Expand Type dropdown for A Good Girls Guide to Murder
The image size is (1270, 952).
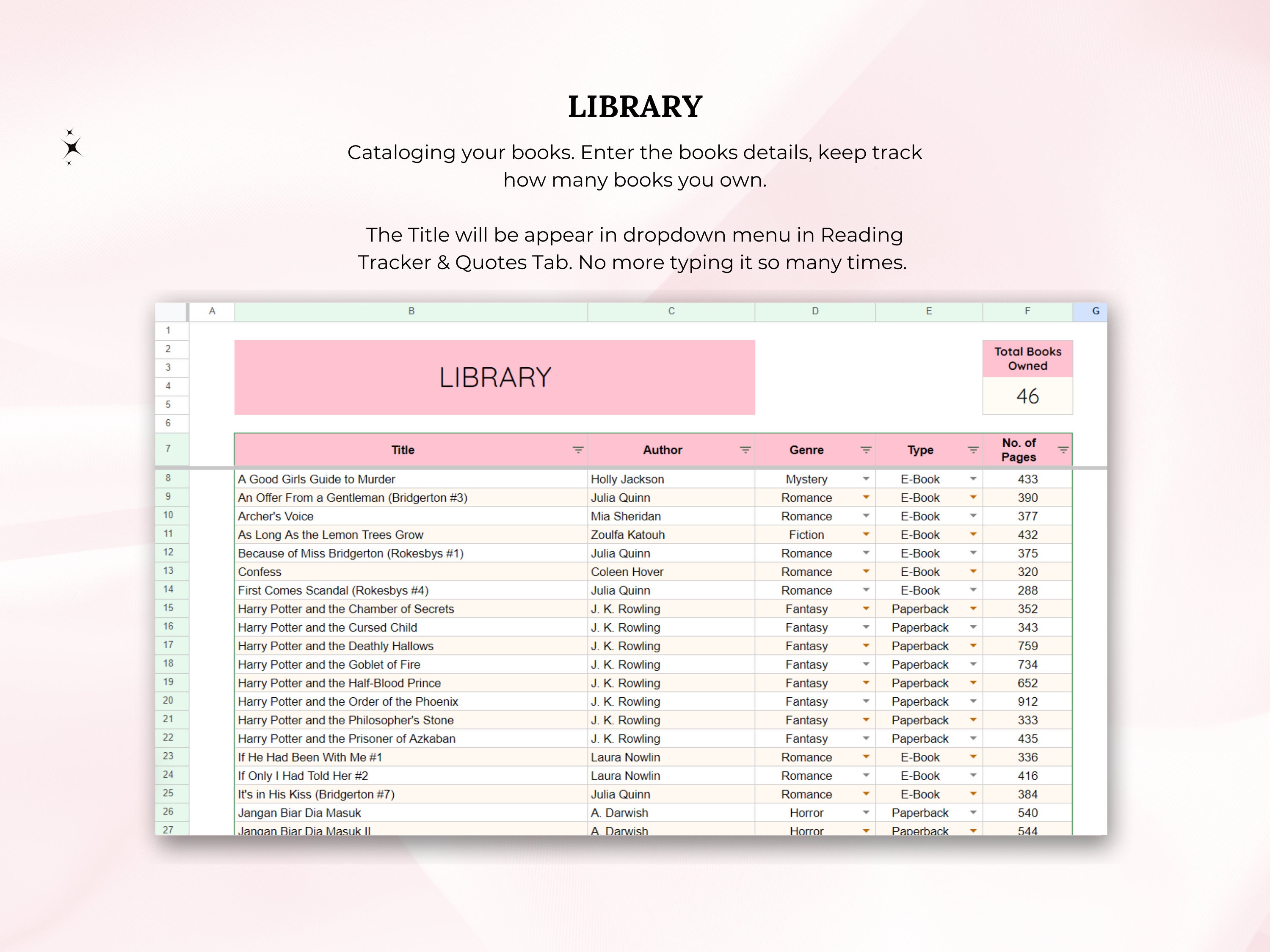tap(972, 479)
